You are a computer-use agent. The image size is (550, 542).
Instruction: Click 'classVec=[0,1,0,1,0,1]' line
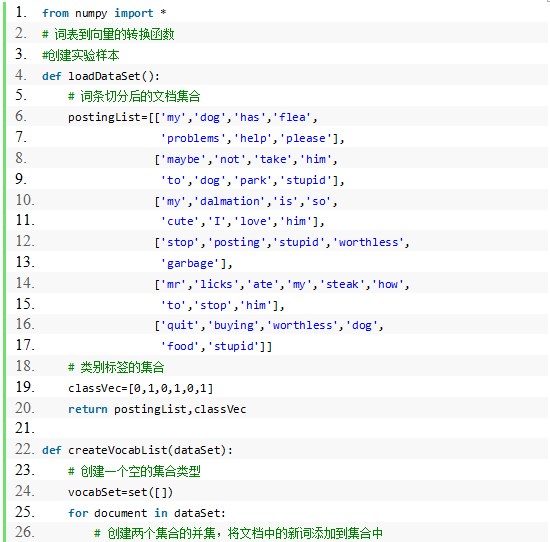(141, 388)
